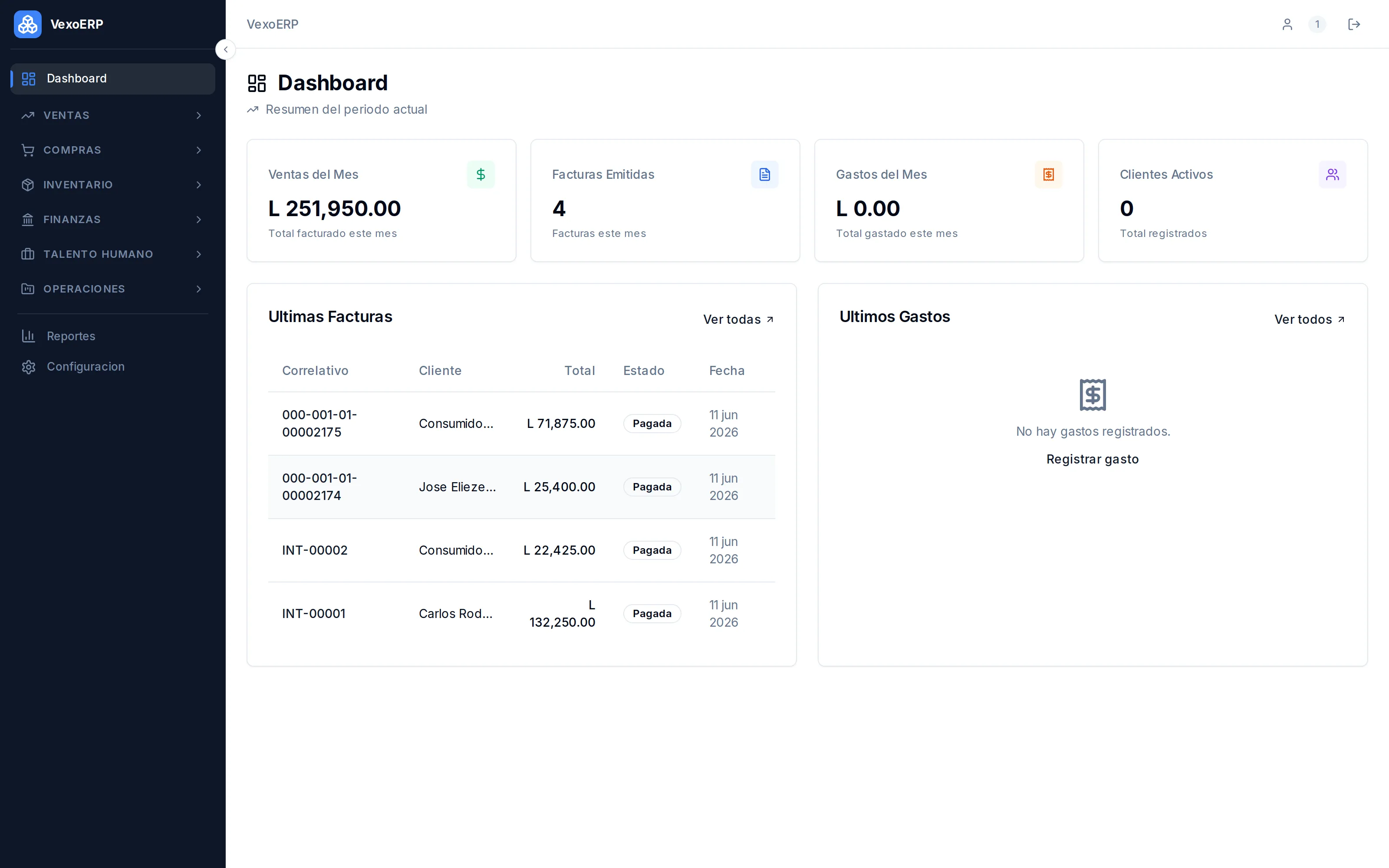1389x868 pixels.
Task: Click the VexoERP logo icon
Action: tap(27, 24)
